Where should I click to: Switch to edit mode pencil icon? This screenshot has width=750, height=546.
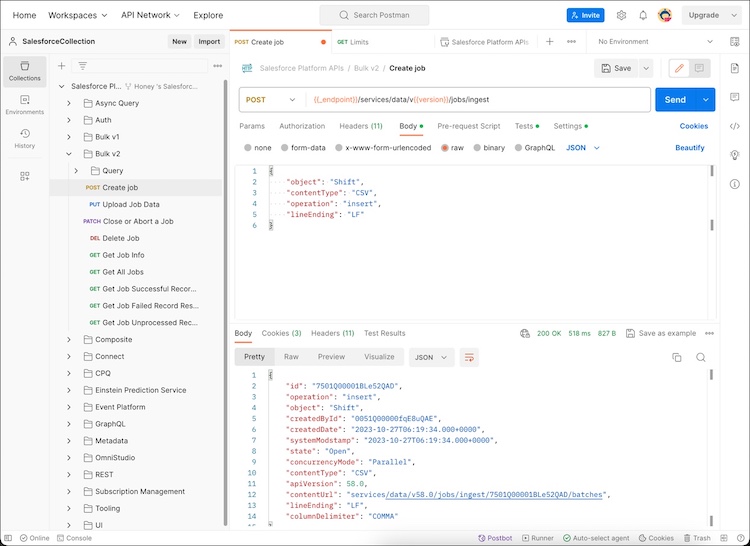point(679,68)
